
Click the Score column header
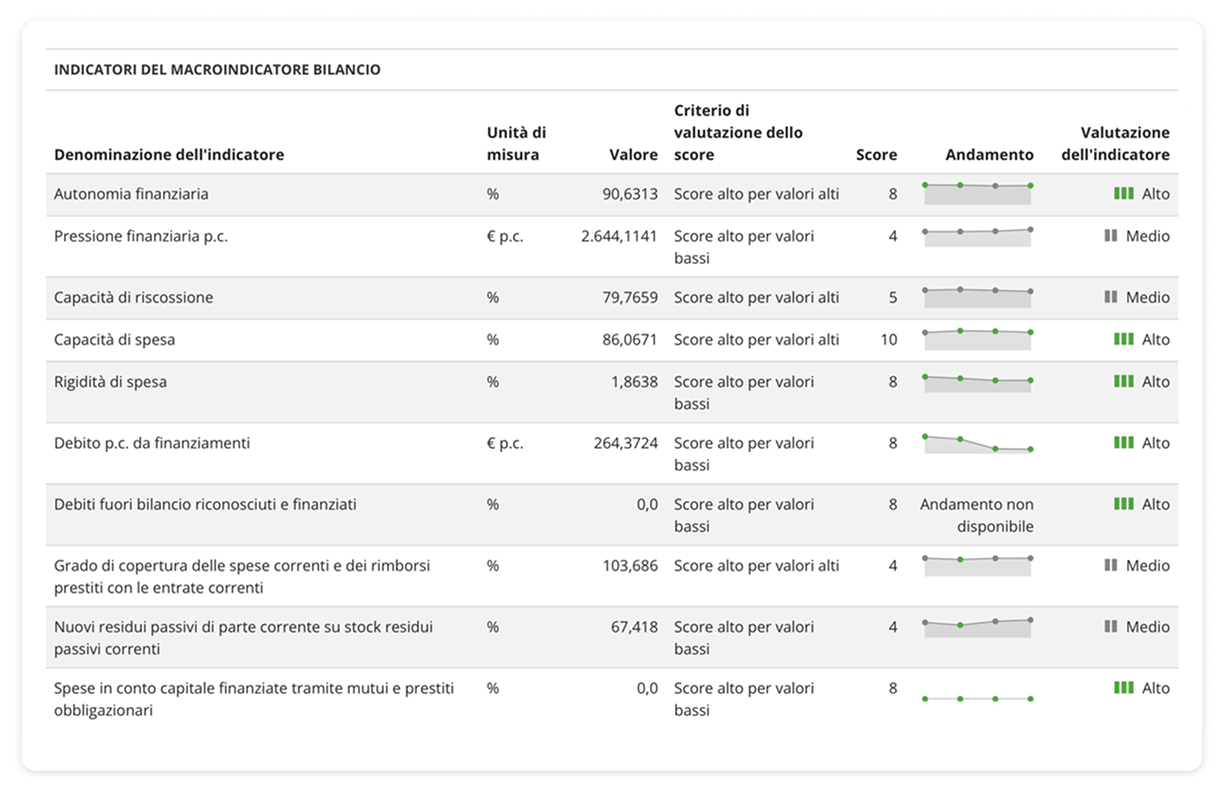tap(876, 155)
